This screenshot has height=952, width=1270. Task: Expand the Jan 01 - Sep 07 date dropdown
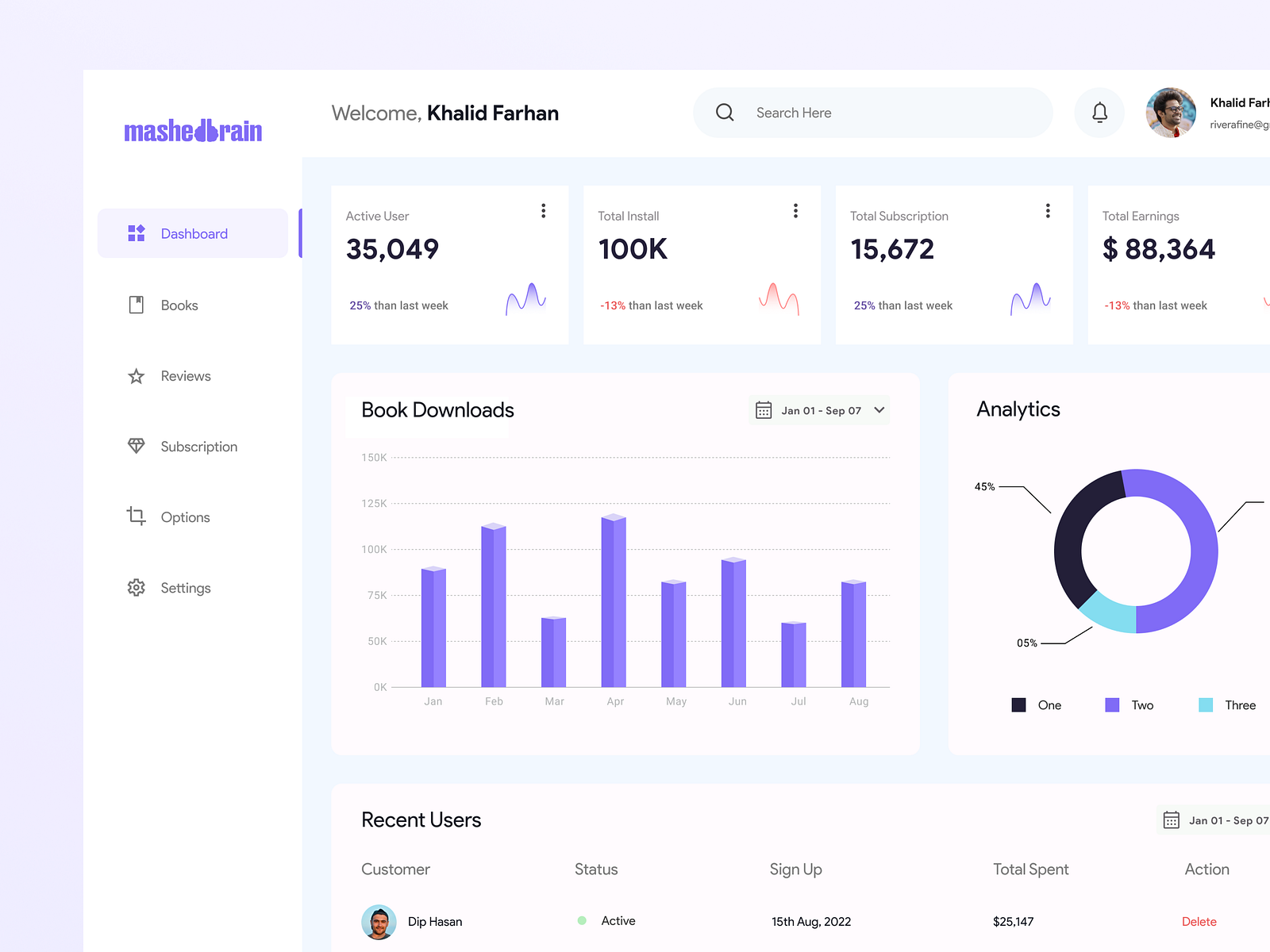click(878, 410)
